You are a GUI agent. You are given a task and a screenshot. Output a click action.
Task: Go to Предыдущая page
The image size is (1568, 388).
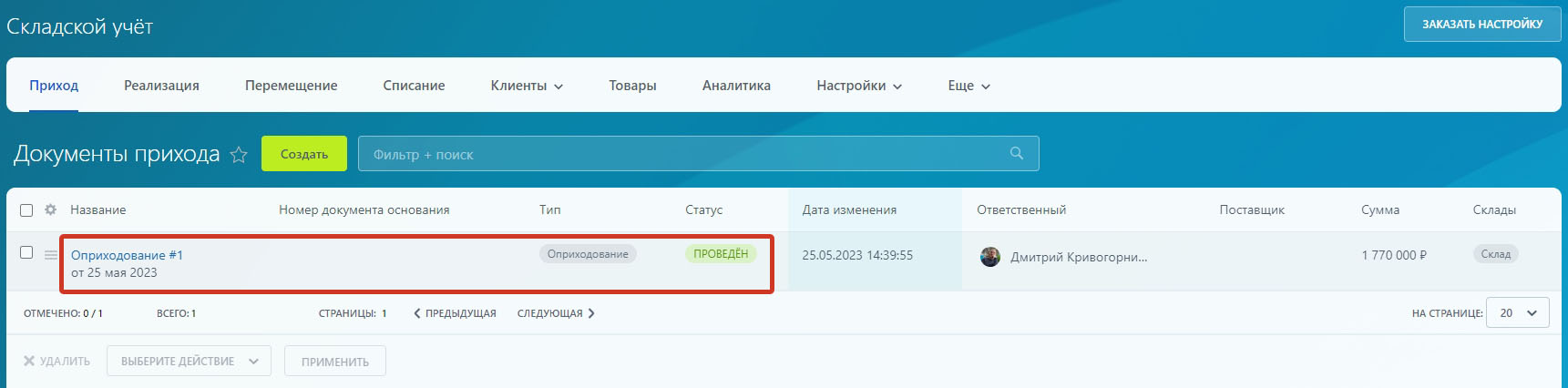[x=455, y=313]
